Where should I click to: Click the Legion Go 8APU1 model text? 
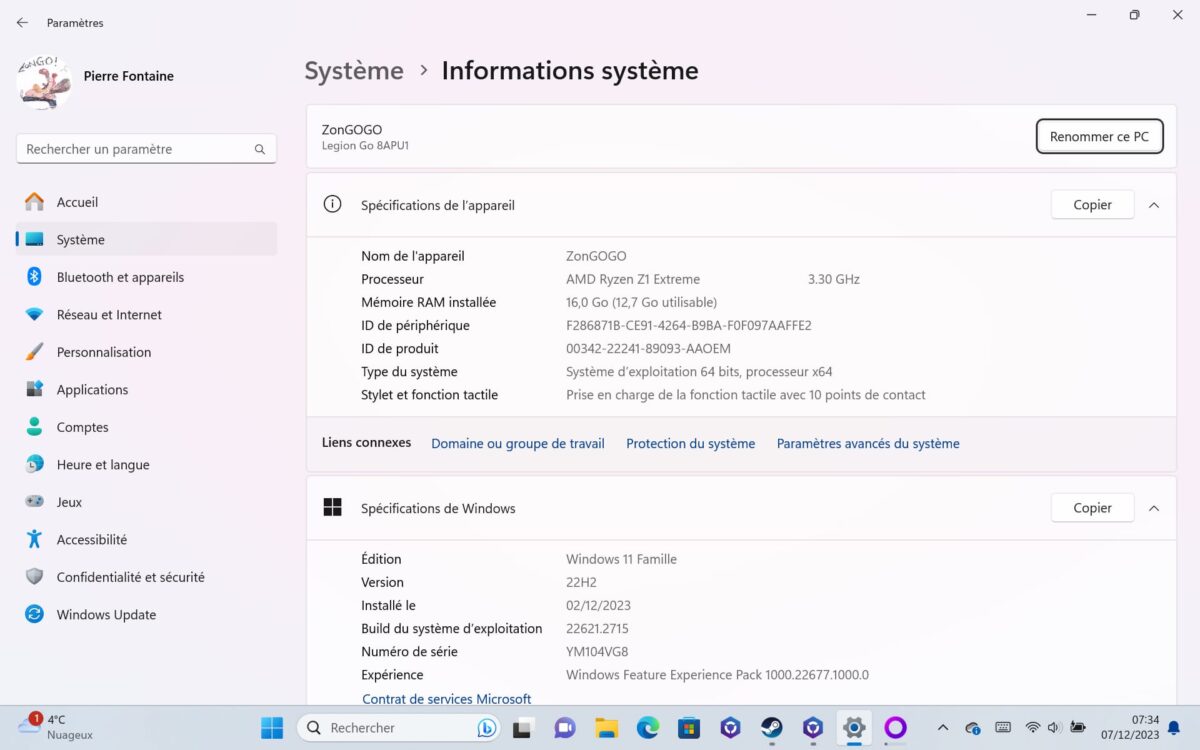[x=365, y=146]
